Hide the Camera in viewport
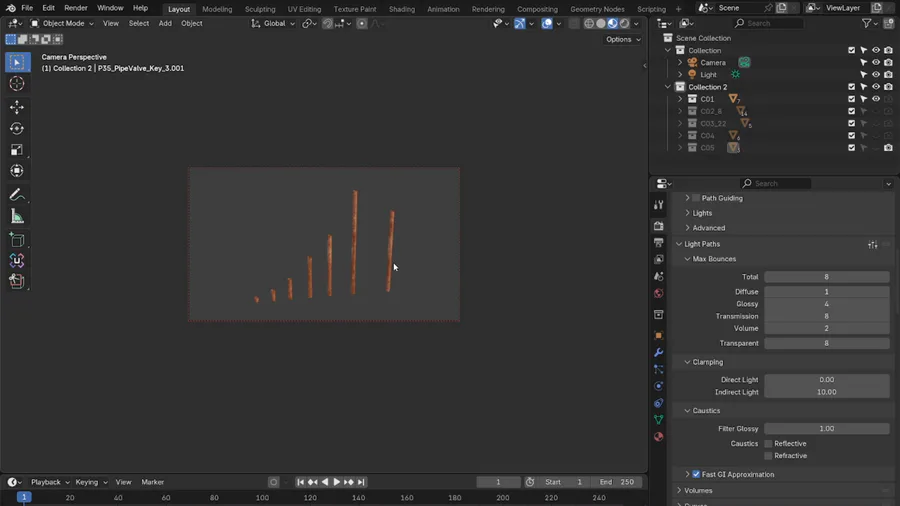Viewport: 900px width, 506px height. [876, 63]
